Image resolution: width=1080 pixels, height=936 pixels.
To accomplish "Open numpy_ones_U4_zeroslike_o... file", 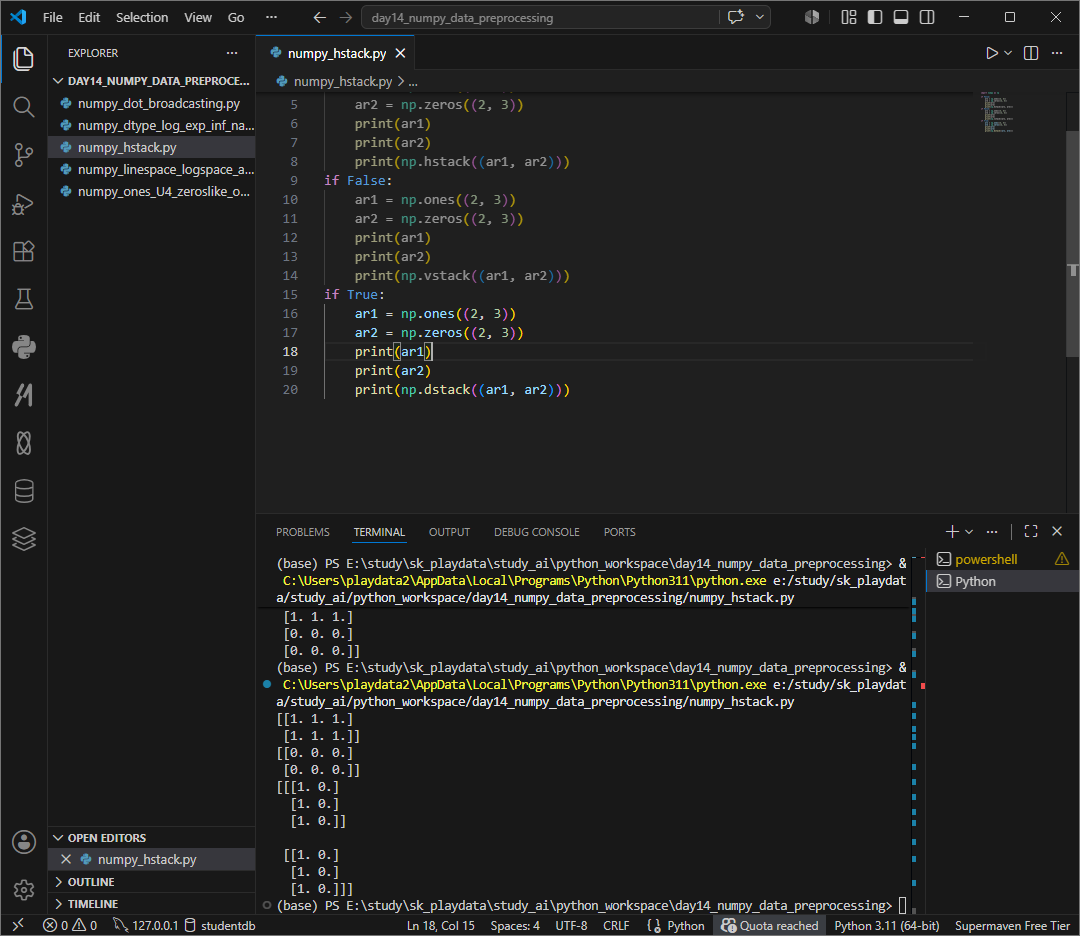I will coord(152,191).
